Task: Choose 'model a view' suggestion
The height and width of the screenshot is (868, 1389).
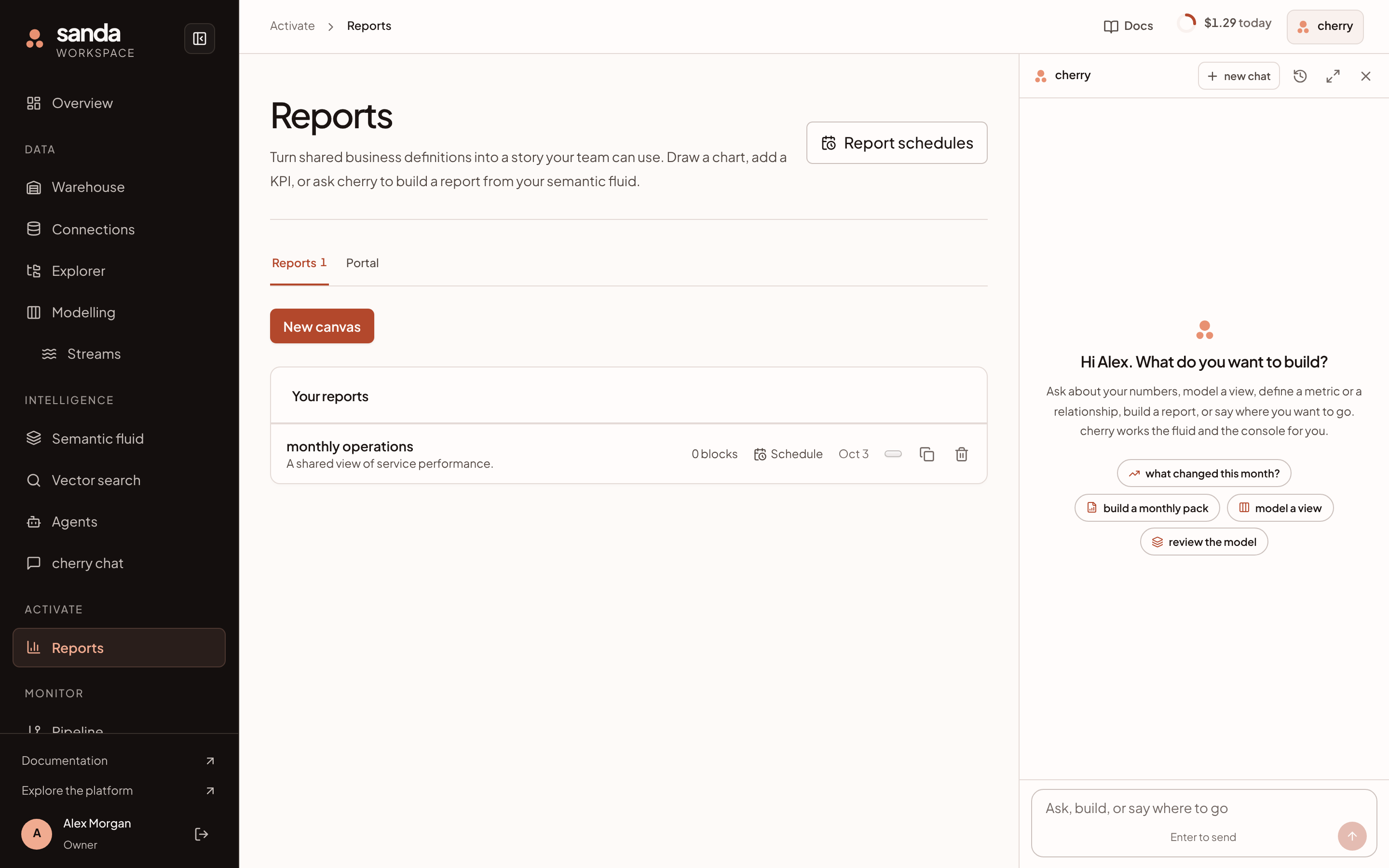Action: (x=1280, y=508)
